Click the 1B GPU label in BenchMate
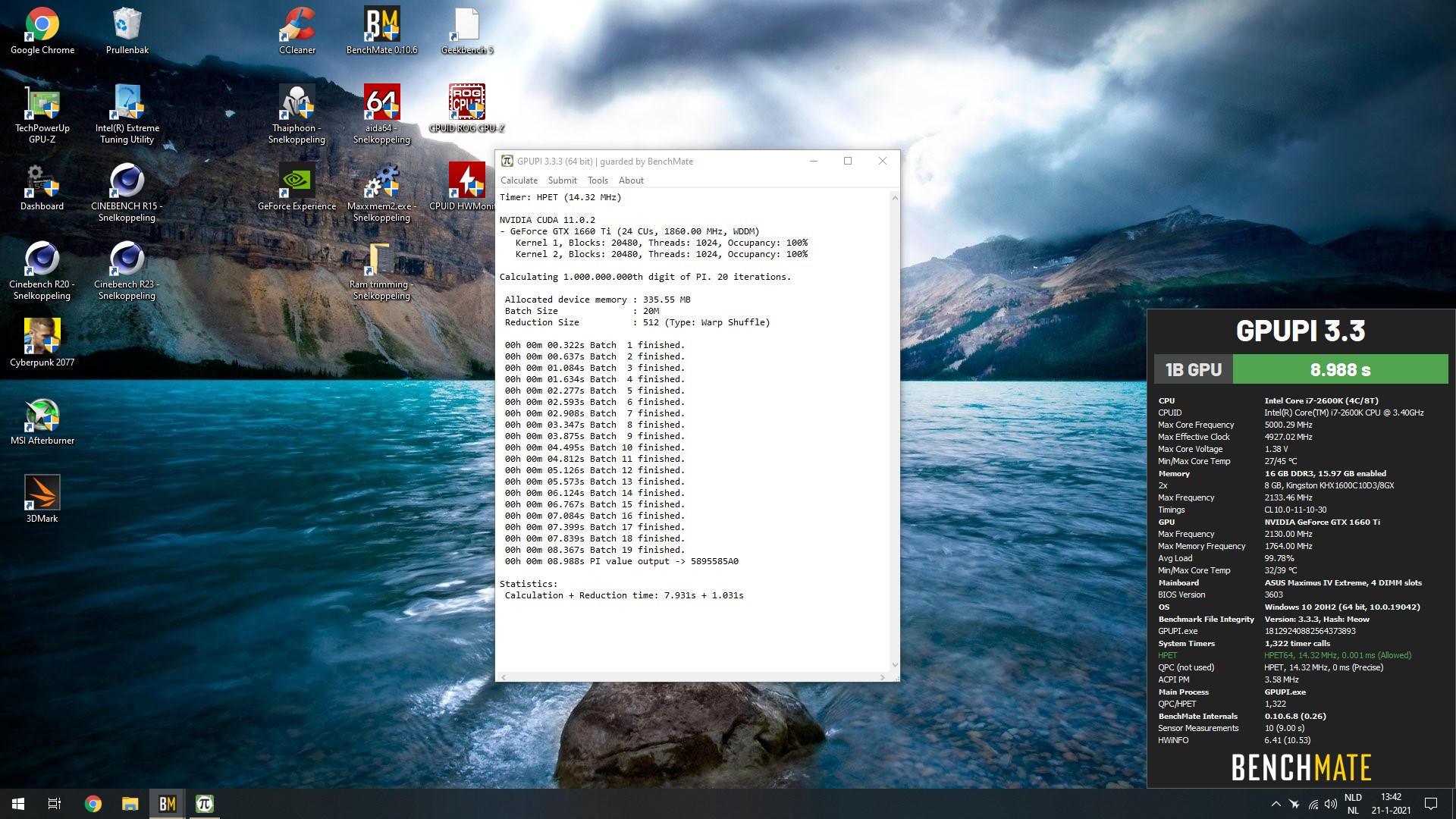This screenshot has width=1456, height=819. click(1194, 369)
